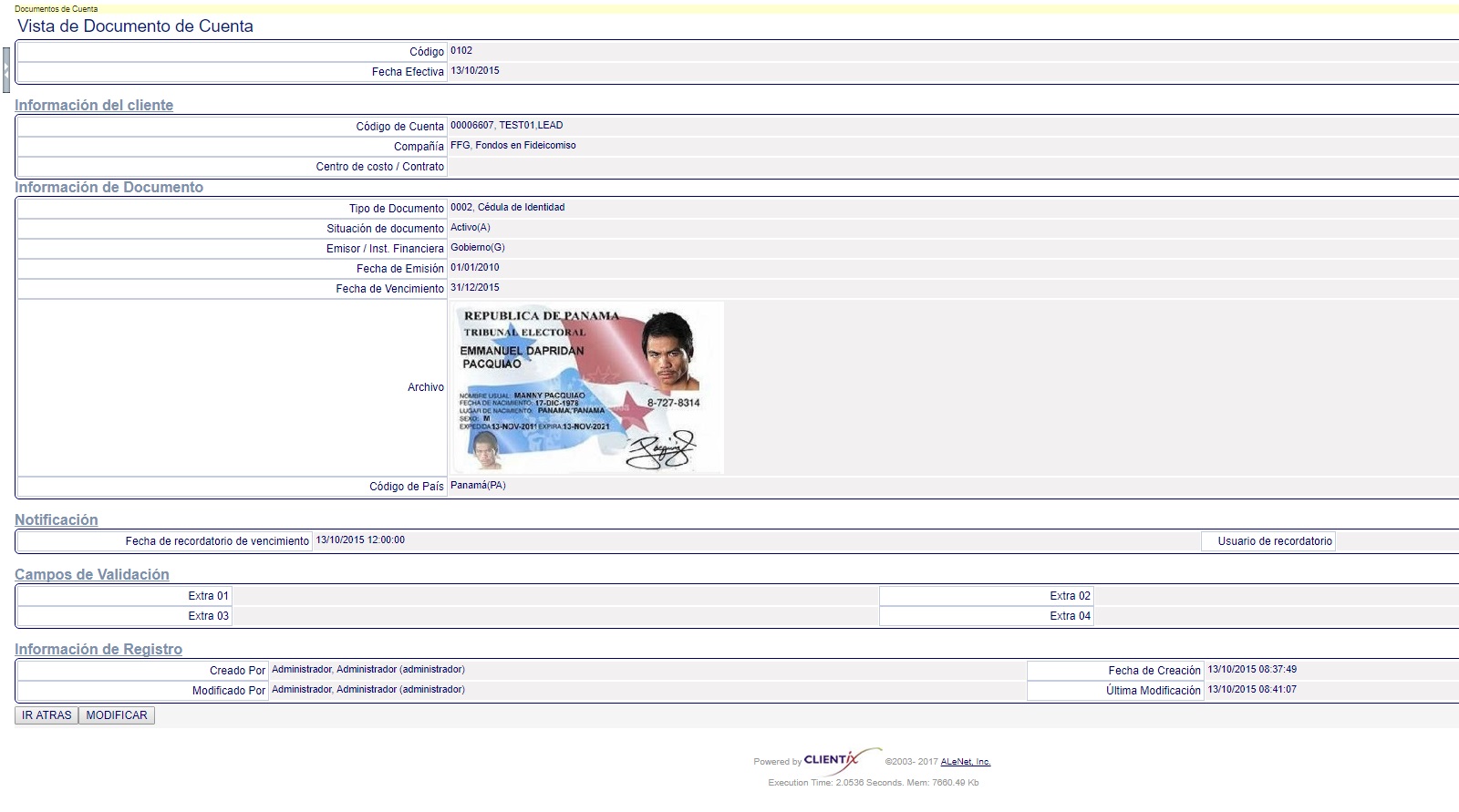Expand the left side panel handle
The image size is (1459, 812).
click(x=6, y=70)
